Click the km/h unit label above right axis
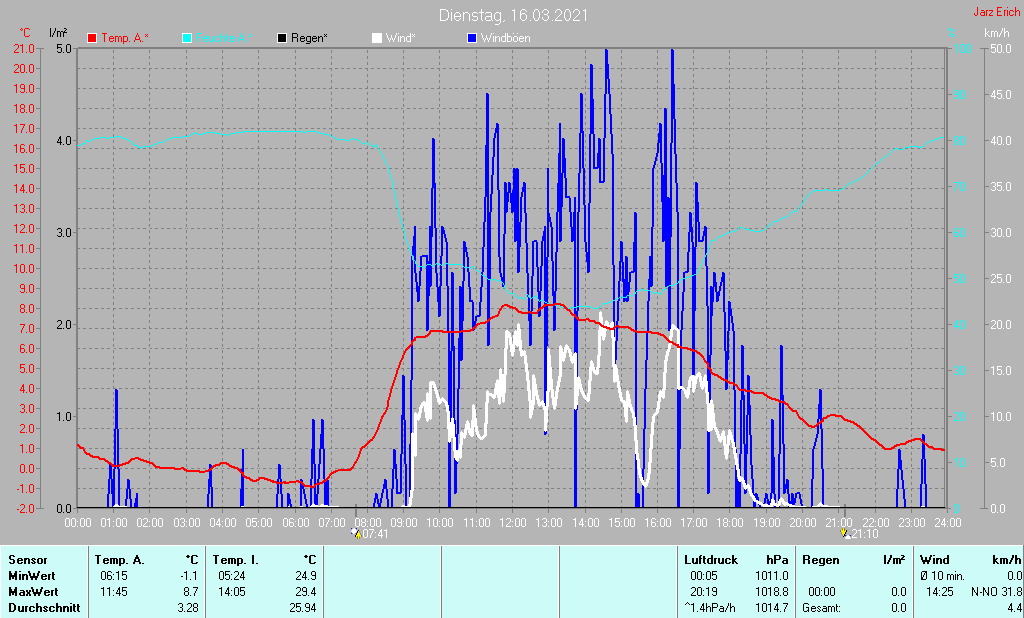1024x618 pixels. 996,33
